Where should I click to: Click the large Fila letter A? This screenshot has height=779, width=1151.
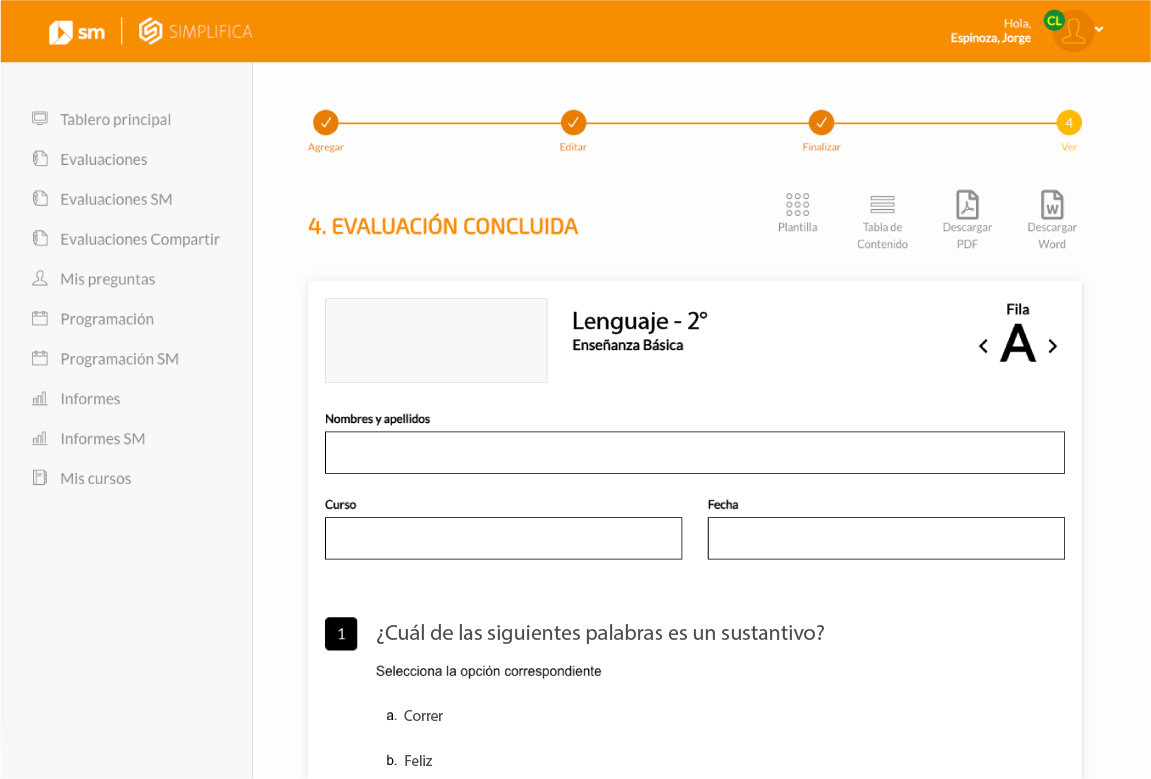(1018, 344)
